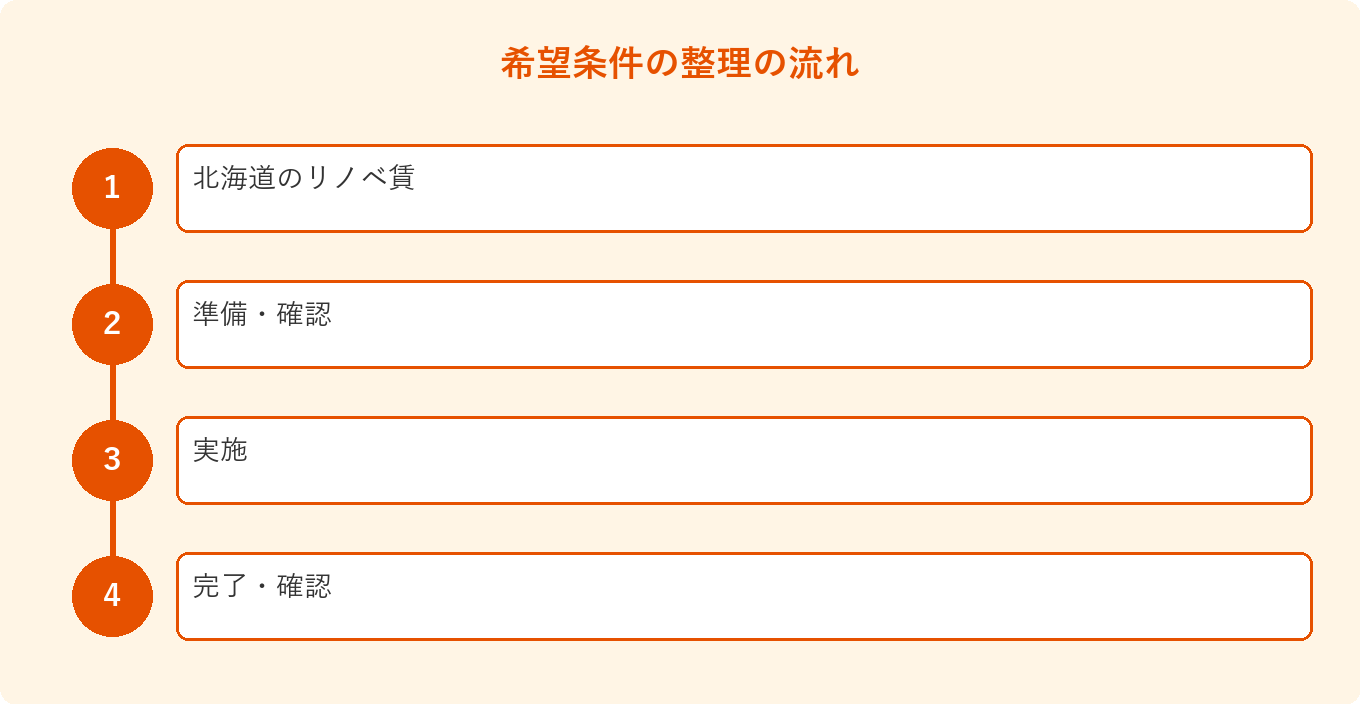
Task: Select the 完了・確認 step box
Action: [x=744, y=596]
